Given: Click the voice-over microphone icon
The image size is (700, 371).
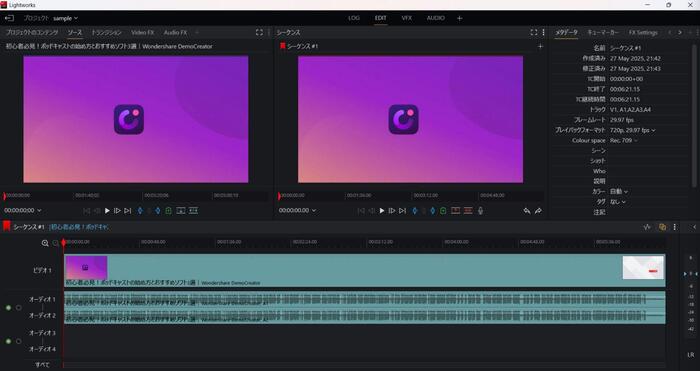Looking at the screenshot, I should [x=480, y=211].
